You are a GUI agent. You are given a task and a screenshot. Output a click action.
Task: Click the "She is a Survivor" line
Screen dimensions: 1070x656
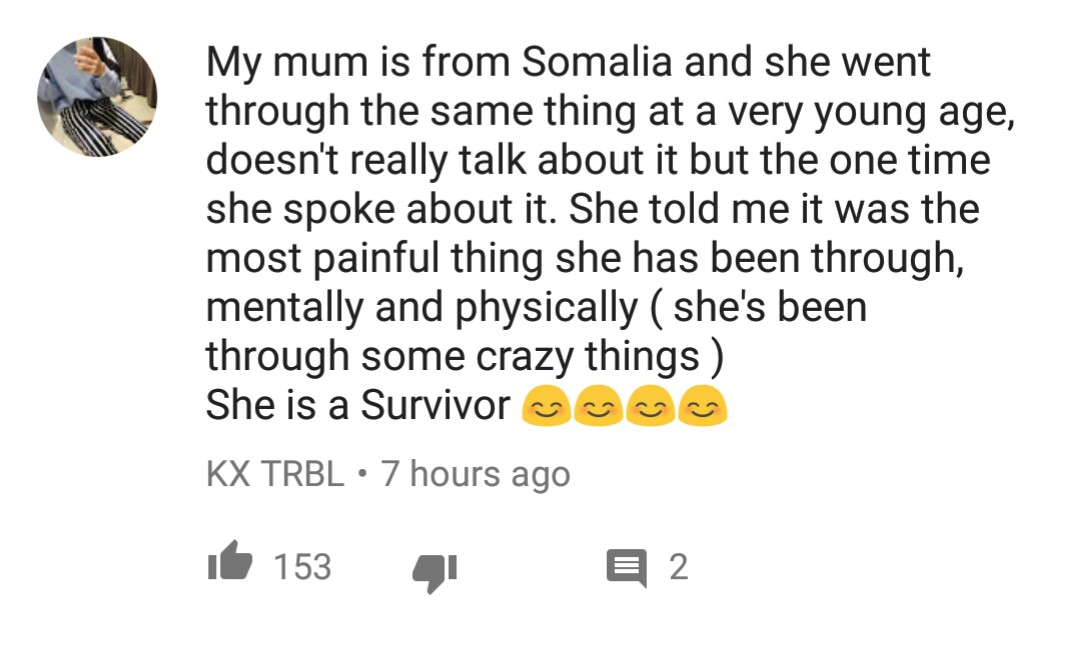[357, 405]
